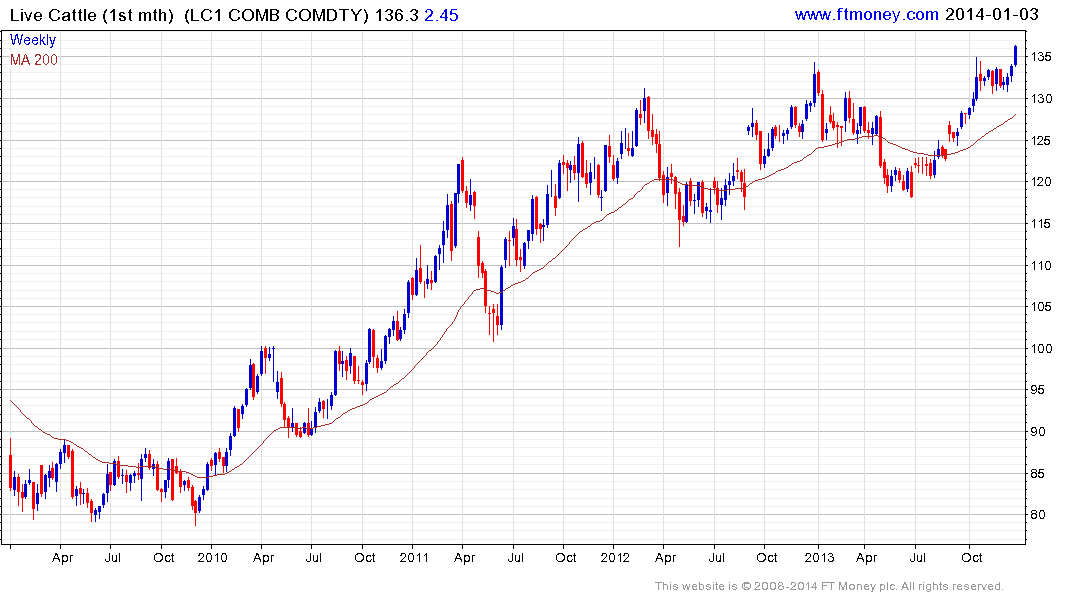Click the change value 2.45
1075x600 pixels.
[x=442, y=15]
